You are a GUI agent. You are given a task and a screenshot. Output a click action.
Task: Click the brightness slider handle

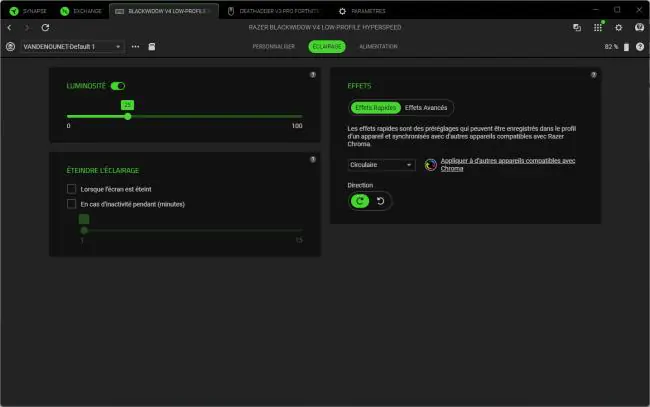coord(128,116)
